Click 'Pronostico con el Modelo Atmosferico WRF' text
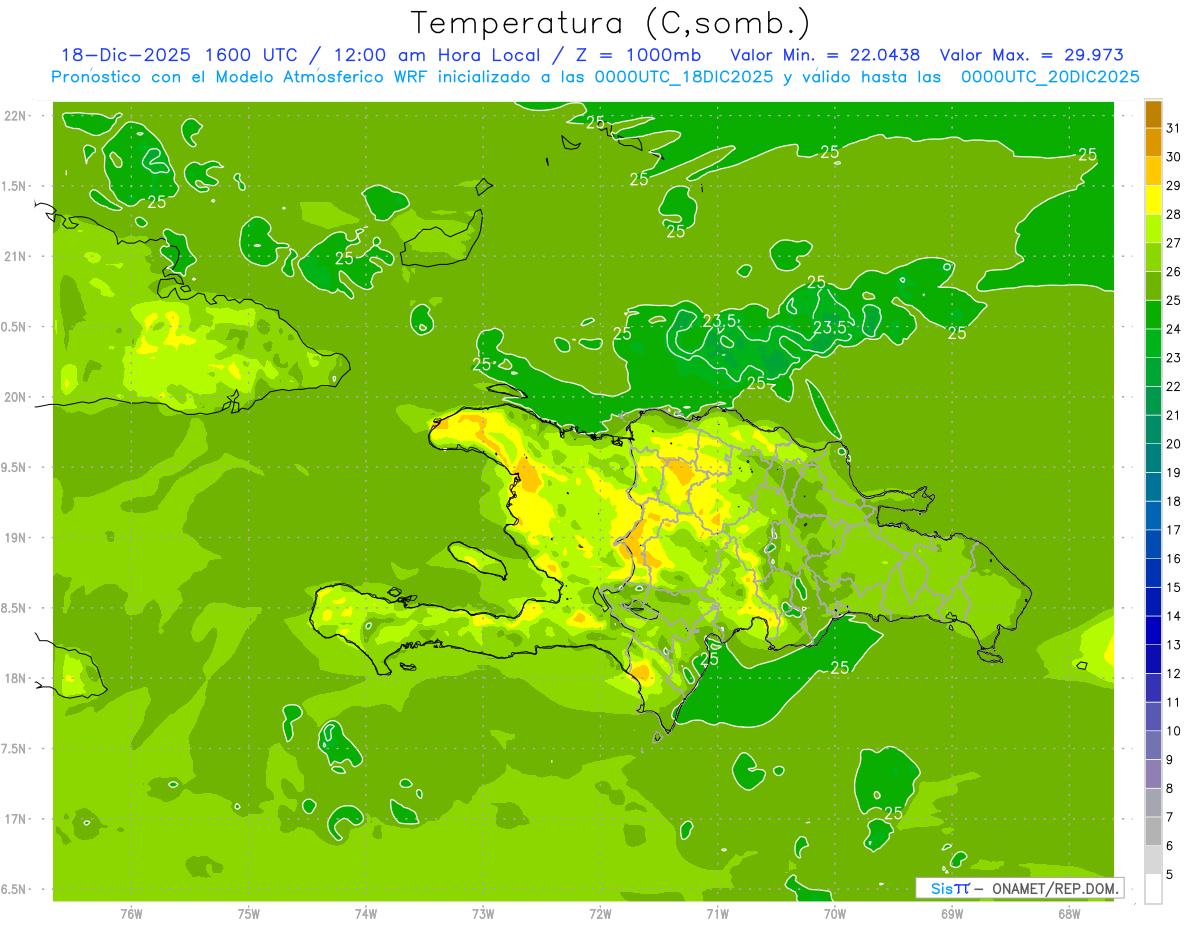 click(240, 77)
